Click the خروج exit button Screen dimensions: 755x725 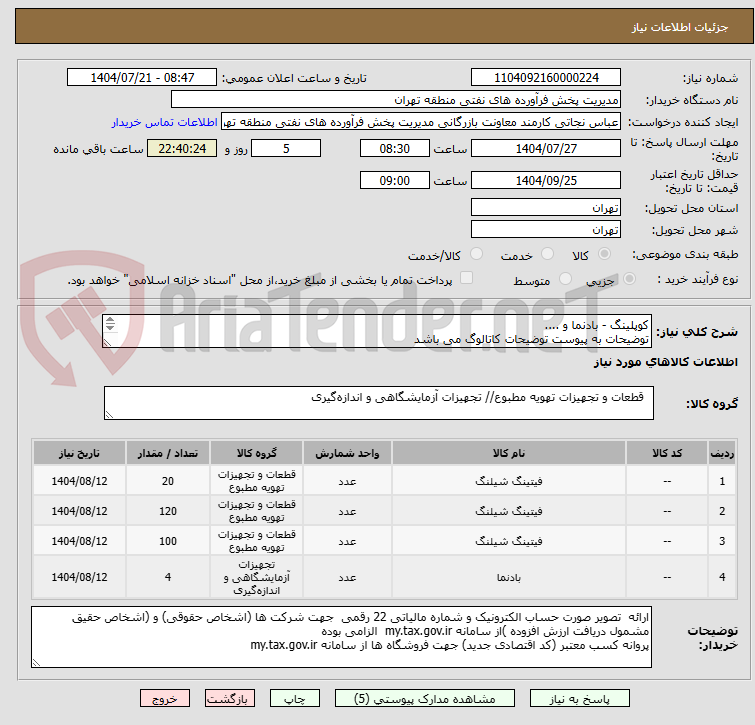point(164,699)
